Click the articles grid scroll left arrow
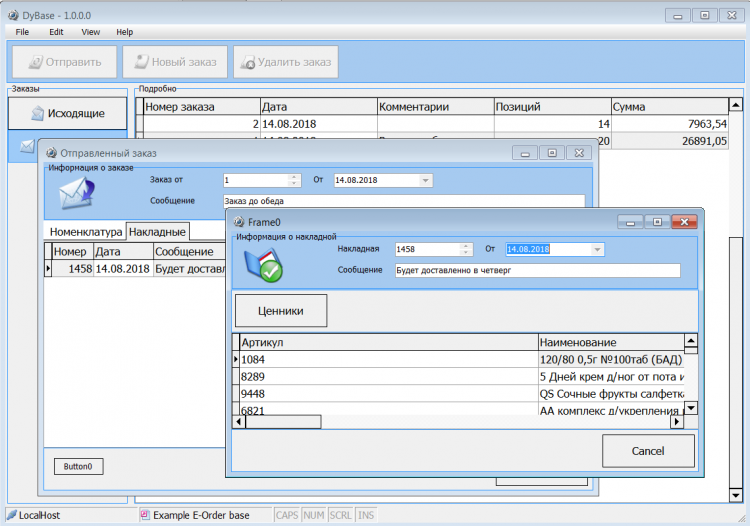Viewport: 750px width, 526px height. click(x=239, y=422)
